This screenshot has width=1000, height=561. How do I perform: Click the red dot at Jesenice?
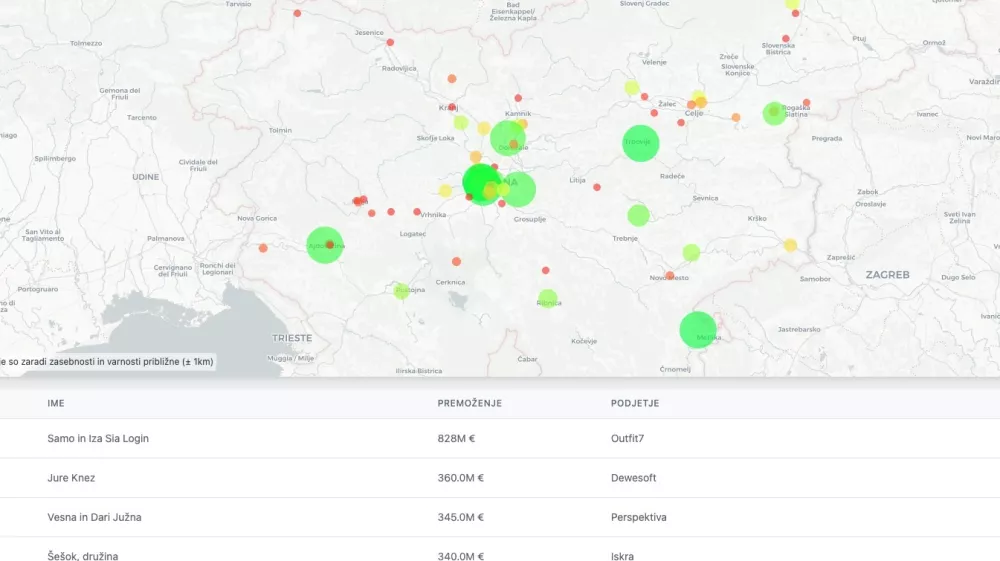tap(390, 43)
